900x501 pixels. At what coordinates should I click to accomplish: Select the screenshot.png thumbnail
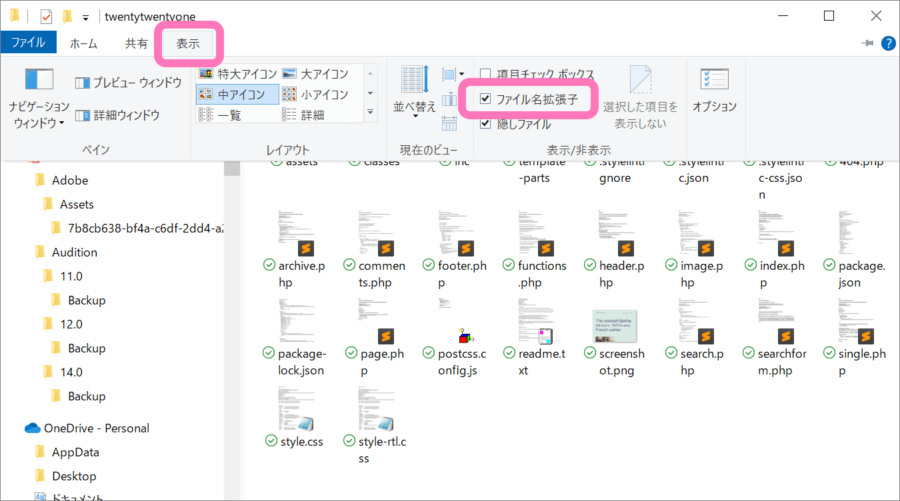615,326
